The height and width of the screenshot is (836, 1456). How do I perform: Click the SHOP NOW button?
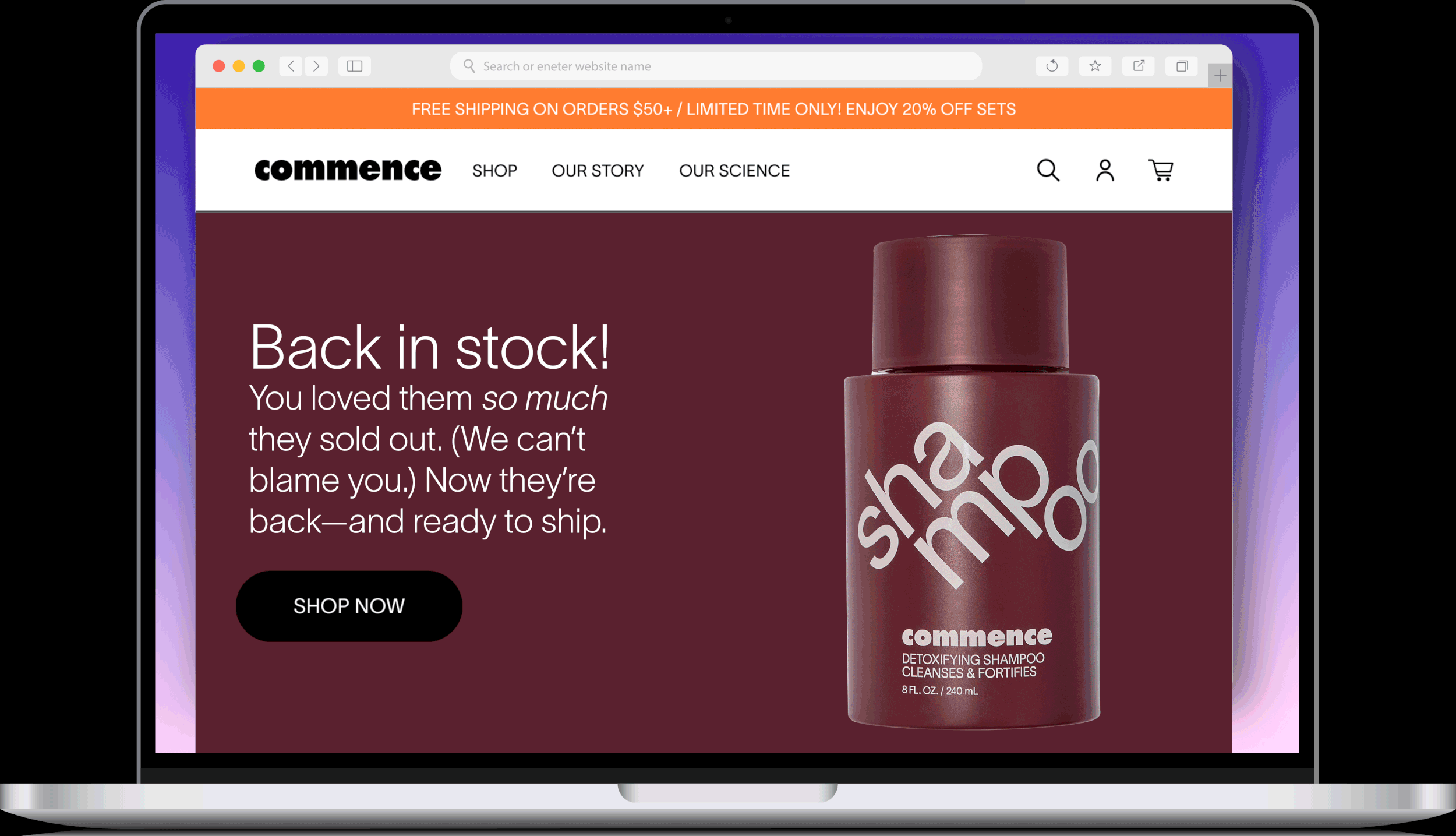(x=349, y=606)
